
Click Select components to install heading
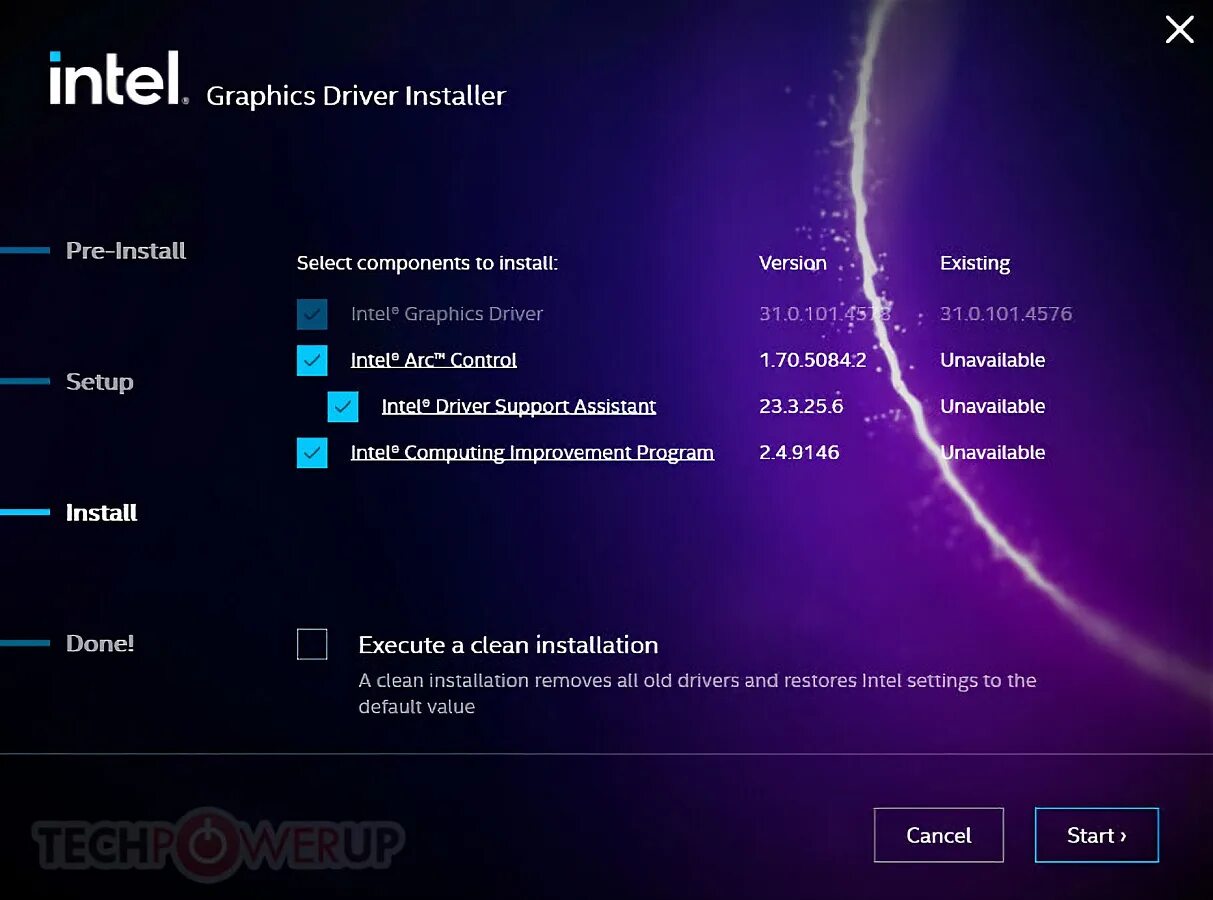pyautogui.click(x=427, y=263)
